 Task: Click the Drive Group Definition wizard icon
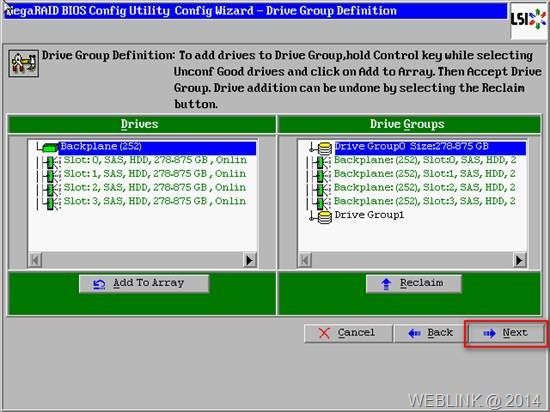click(x=24, y=63)
